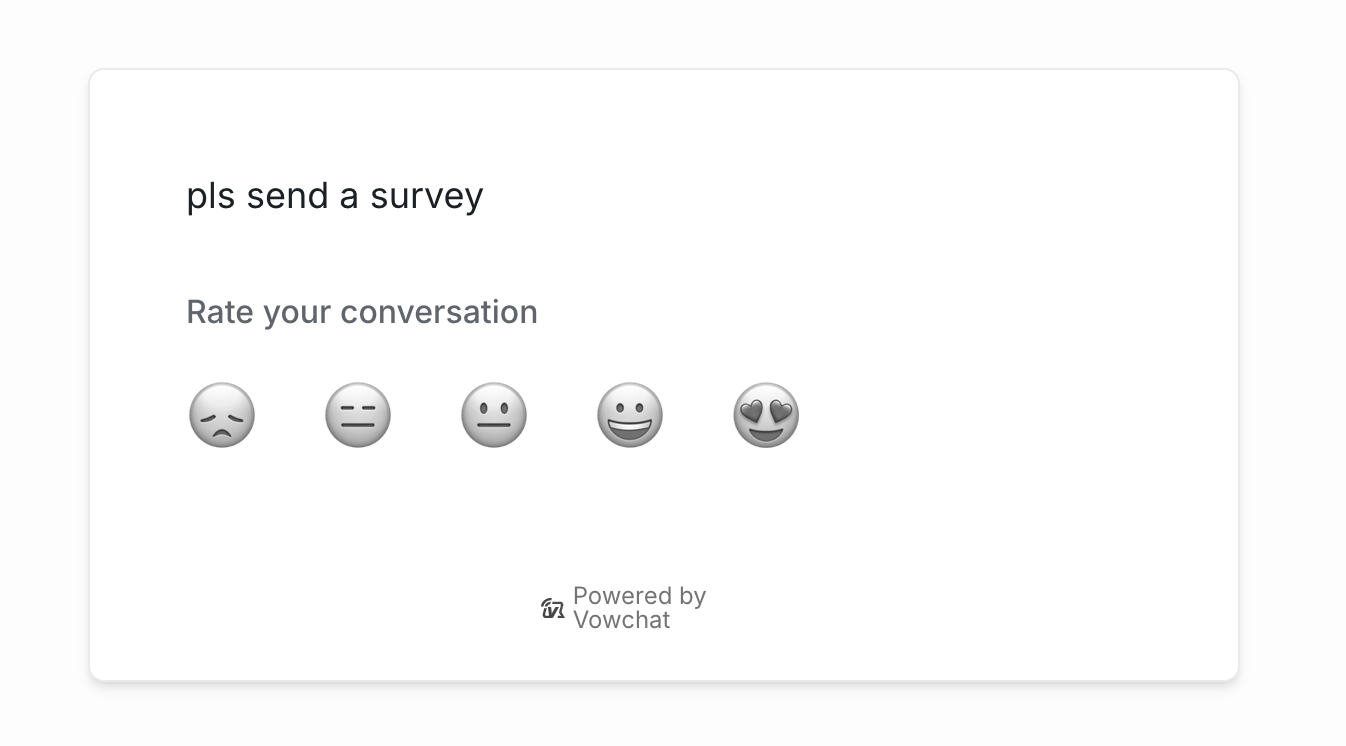Rate the conversation one step above worst
This screenshot has width=1346, height=746.
click(358, 415)
